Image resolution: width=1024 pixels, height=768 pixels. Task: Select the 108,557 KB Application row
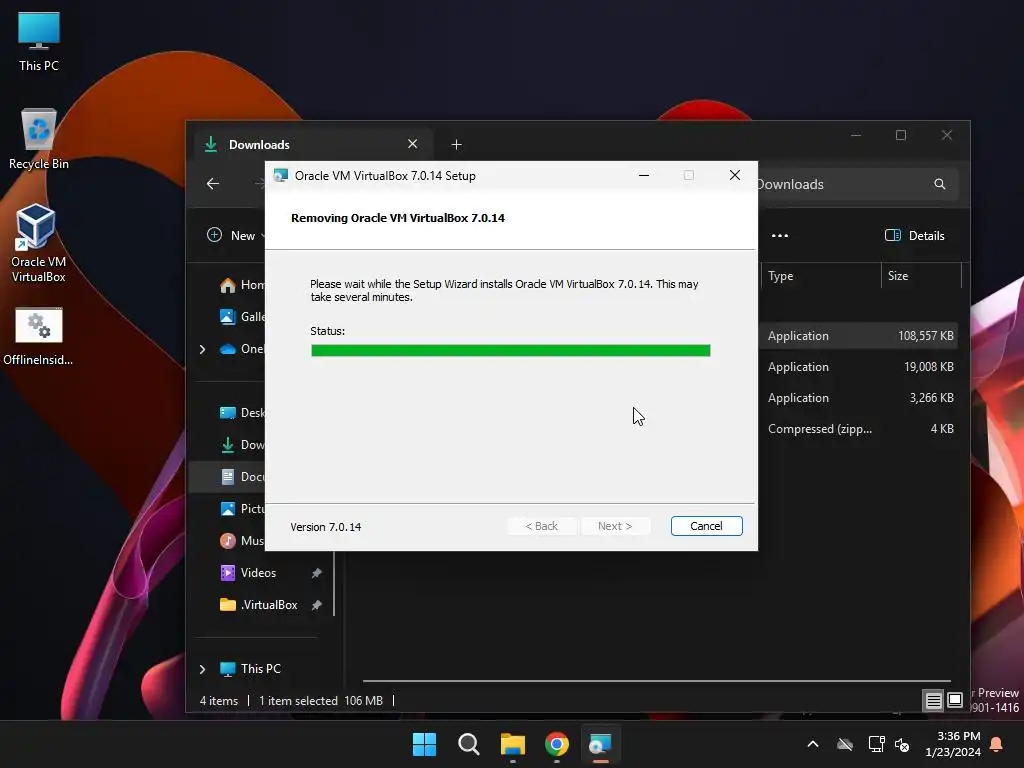[x=859, y=336]
